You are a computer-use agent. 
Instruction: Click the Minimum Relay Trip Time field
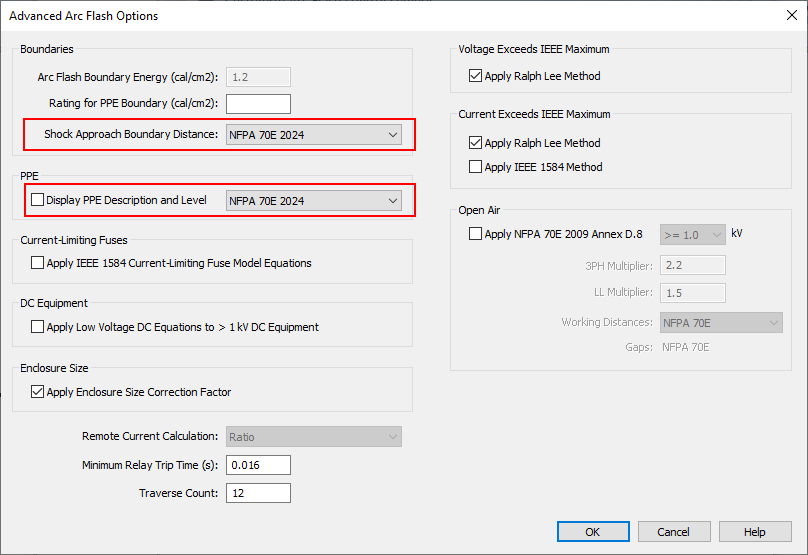258,465
